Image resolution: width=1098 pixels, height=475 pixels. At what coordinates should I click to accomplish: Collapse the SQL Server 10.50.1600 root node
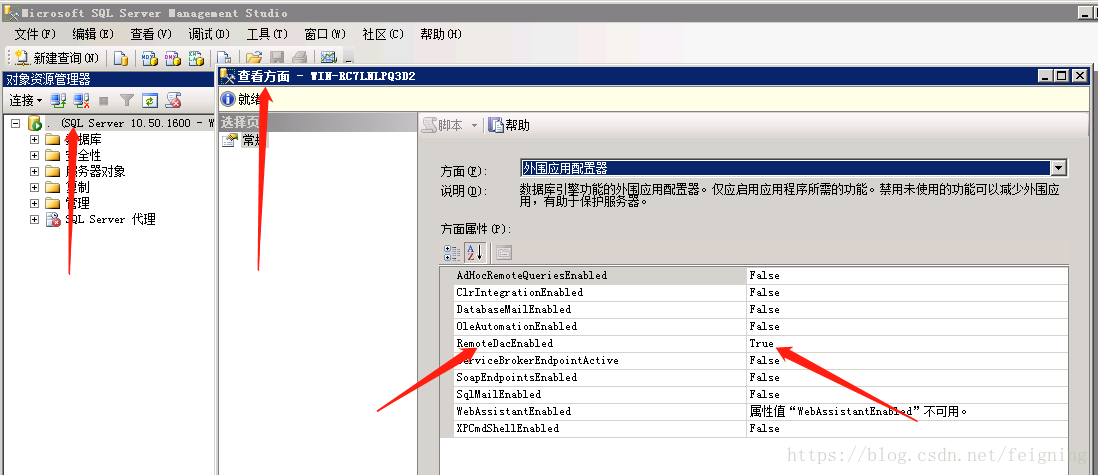pos(15,123)
